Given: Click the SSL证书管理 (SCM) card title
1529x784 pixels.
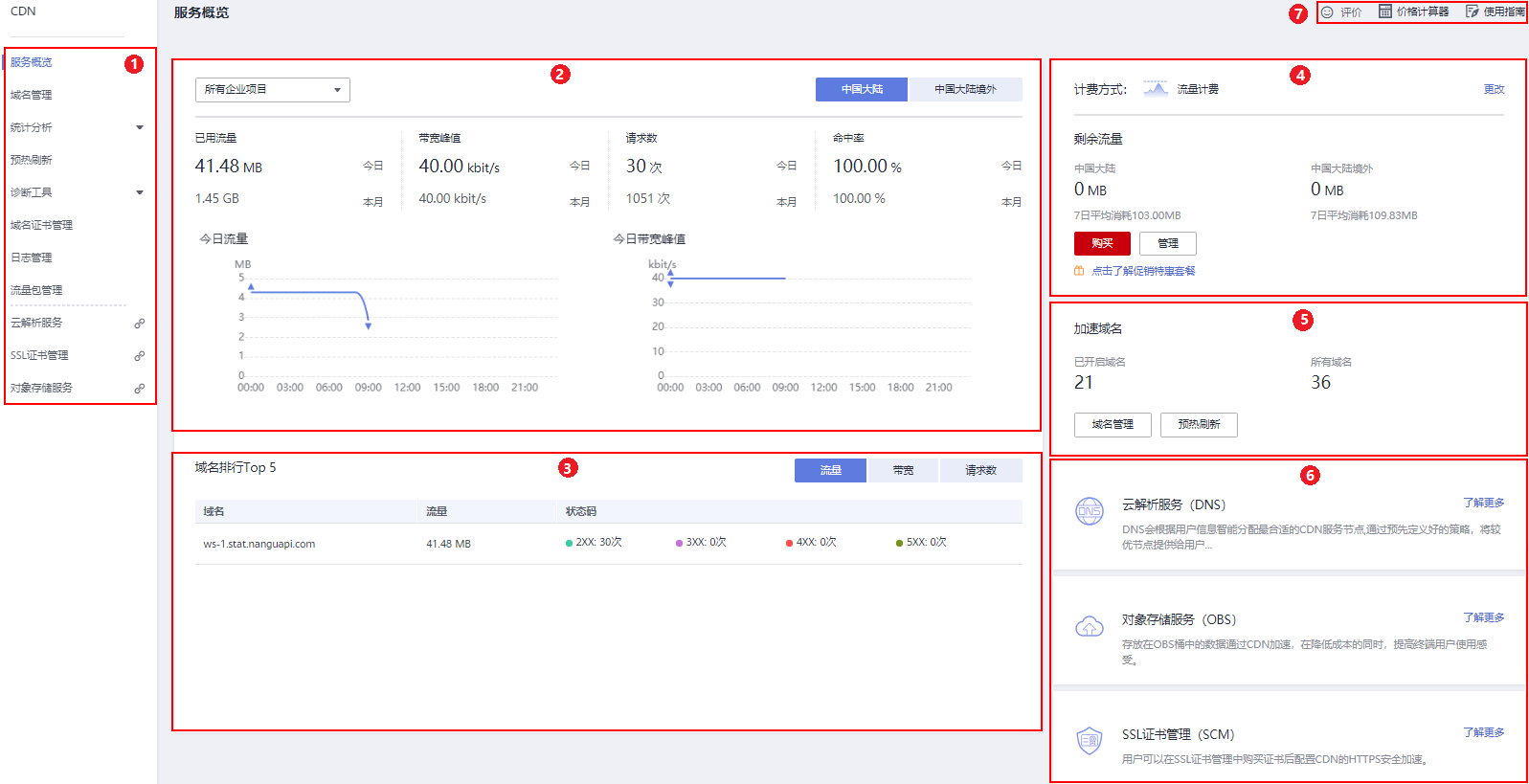Looking at the screenshot, I should pyautogui.click(x=1179, y=734).
